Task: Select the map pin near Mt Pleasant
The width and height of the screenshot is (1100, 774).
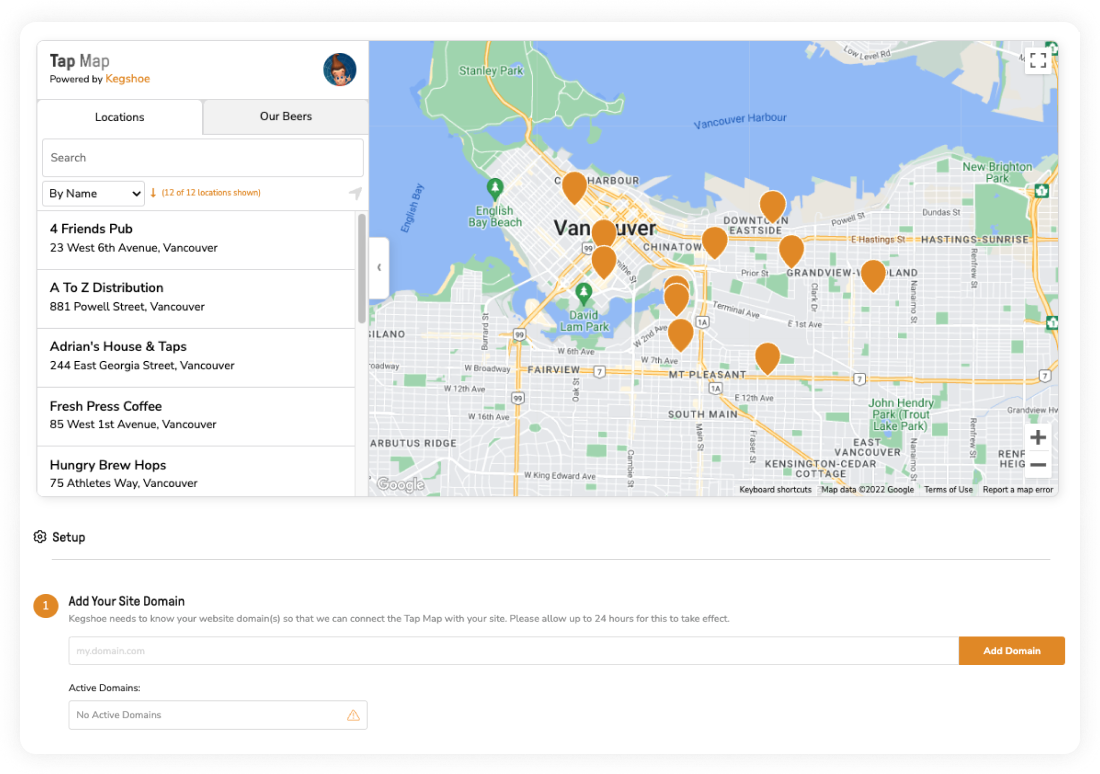Action: pyautogui.click(x=767, y=358)
